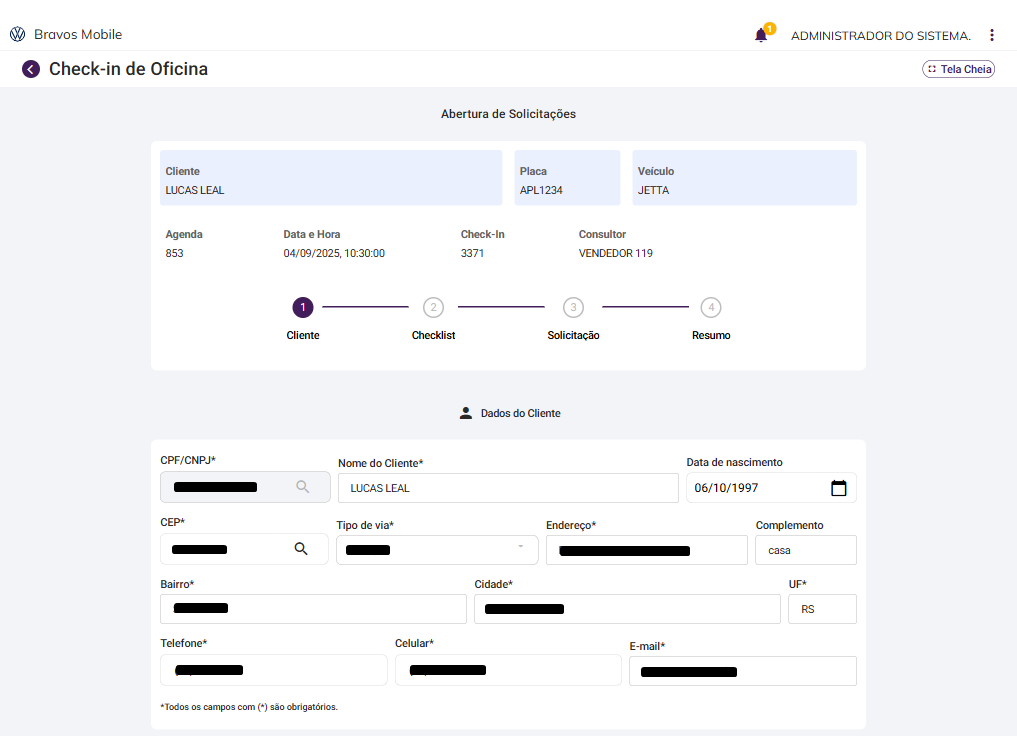Click the Tela Cheia fullscreen button
Image resolution: width=1017 pixels, height=736 pixels.
(958, 69)
